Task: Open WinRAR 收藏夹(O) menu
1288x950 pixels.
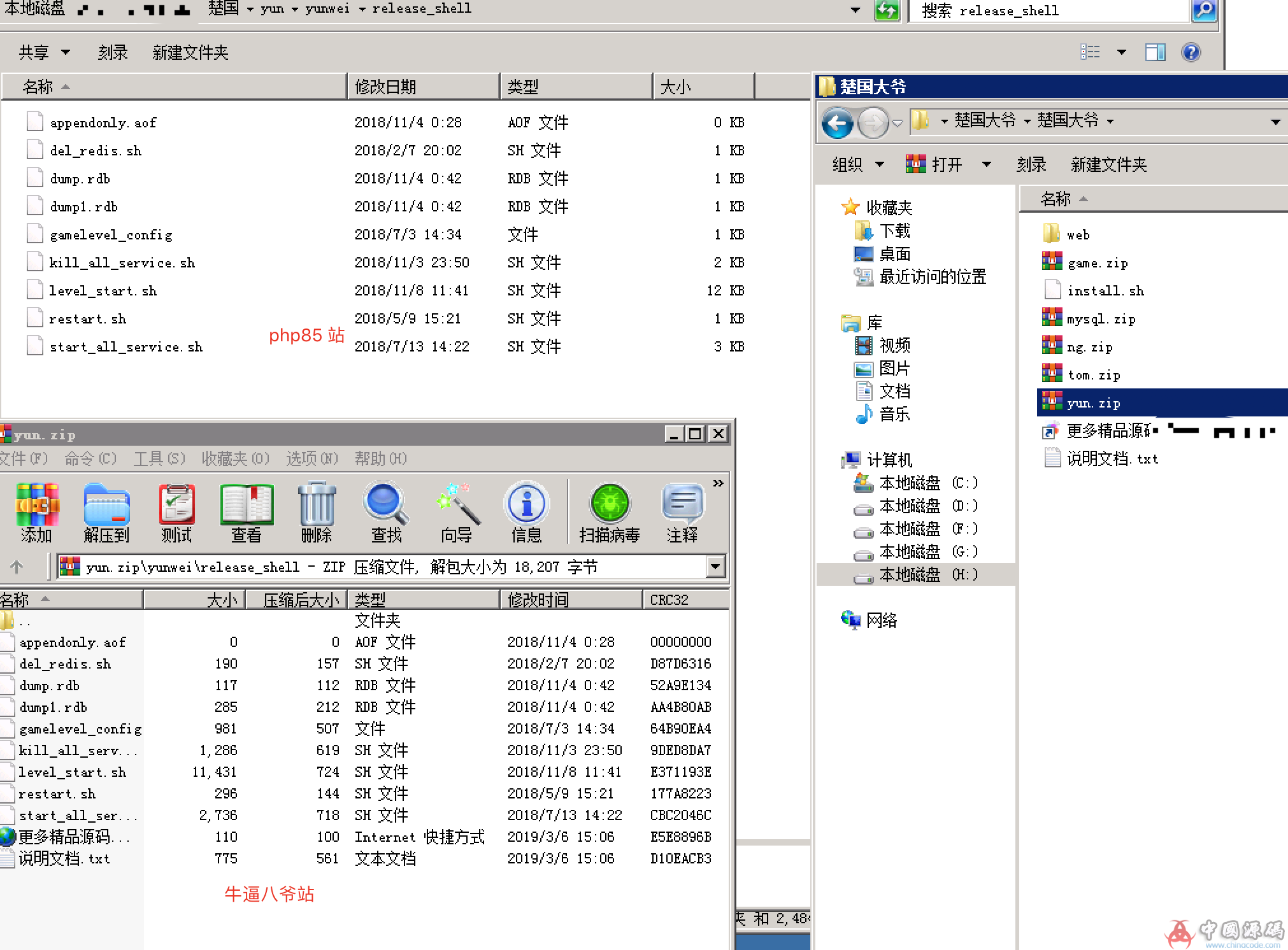Action: click(x=236, y=458)
